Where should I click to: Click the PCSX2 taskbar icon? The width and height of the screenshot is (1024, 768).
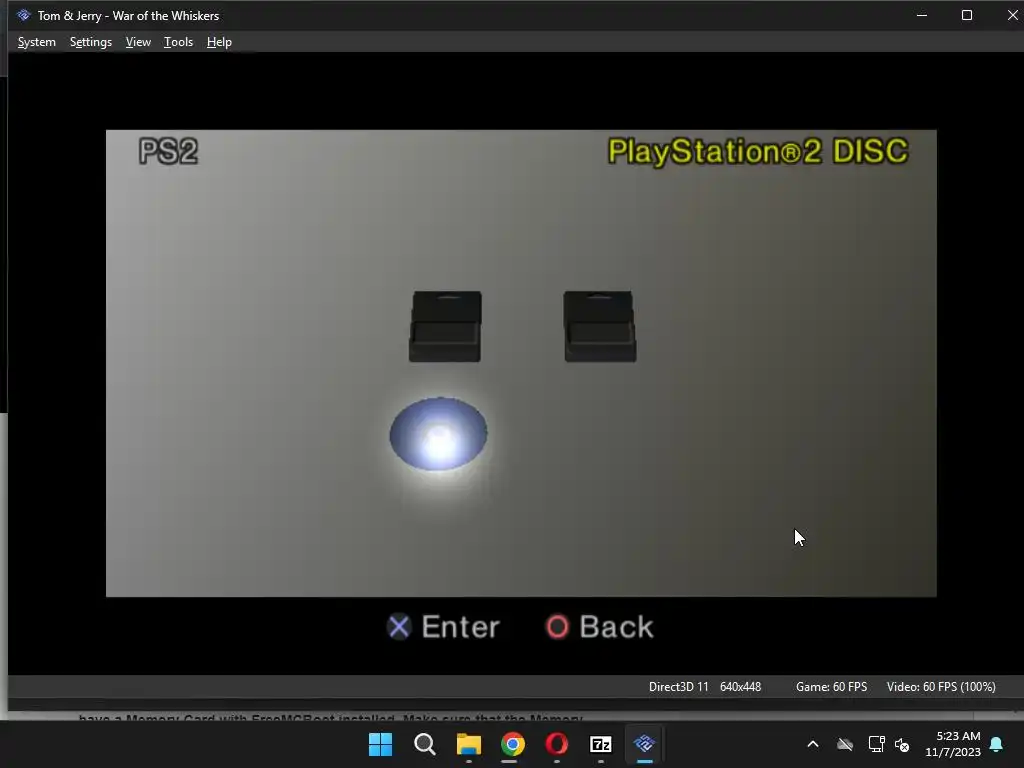click(645, 744)
